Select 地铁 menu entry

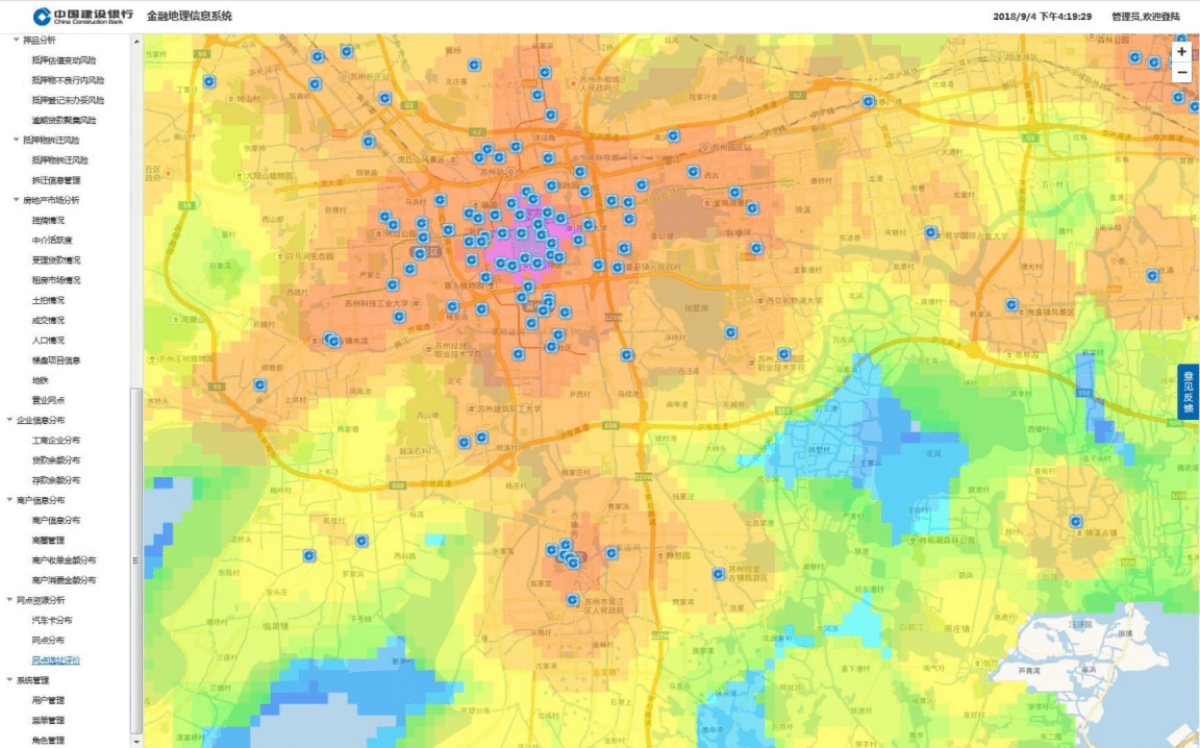[x=40, y=380]
